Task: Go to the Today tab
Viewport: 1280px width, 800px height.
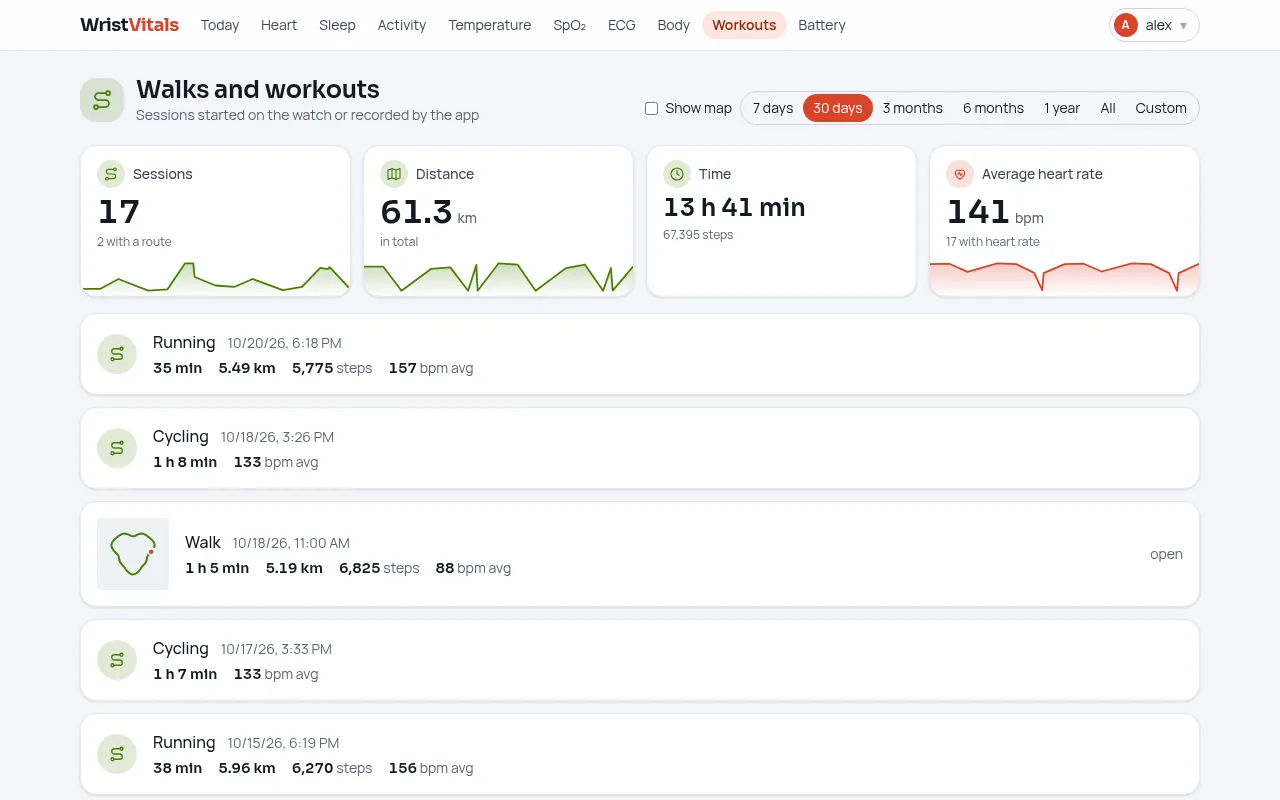Action: click(x=220, y=25)
